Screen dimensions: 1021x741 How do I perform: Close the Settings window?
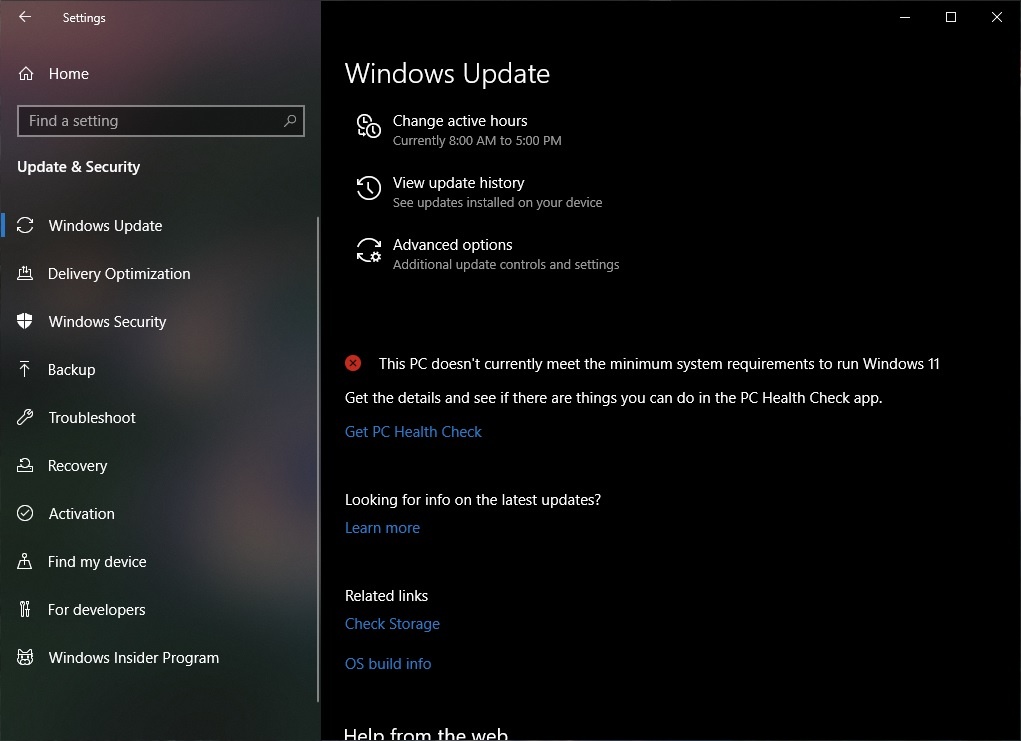(x=997, y=17)
